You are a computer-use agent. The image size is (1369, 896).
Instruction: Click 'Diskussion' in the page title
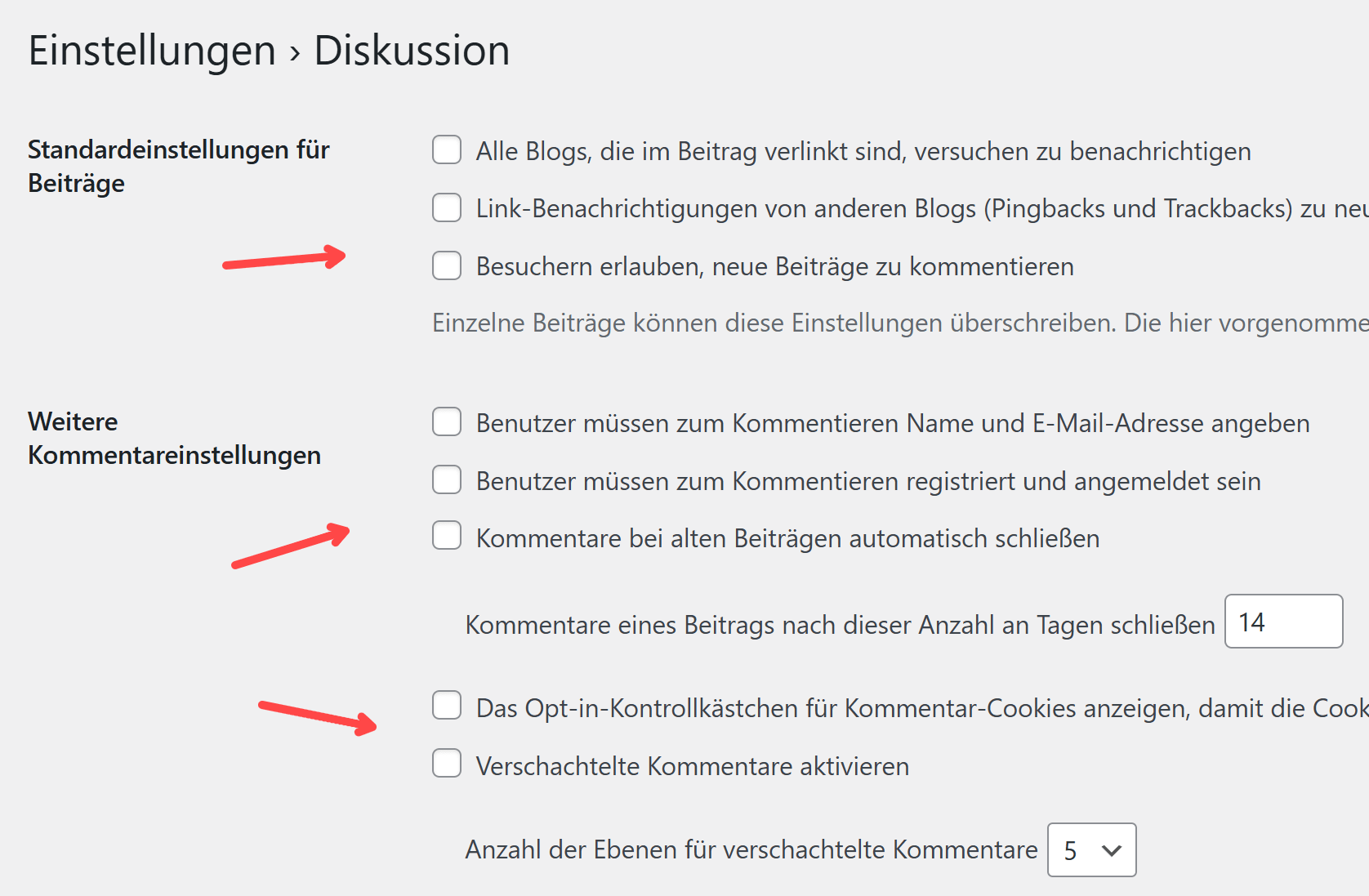(x=412, y=51)
